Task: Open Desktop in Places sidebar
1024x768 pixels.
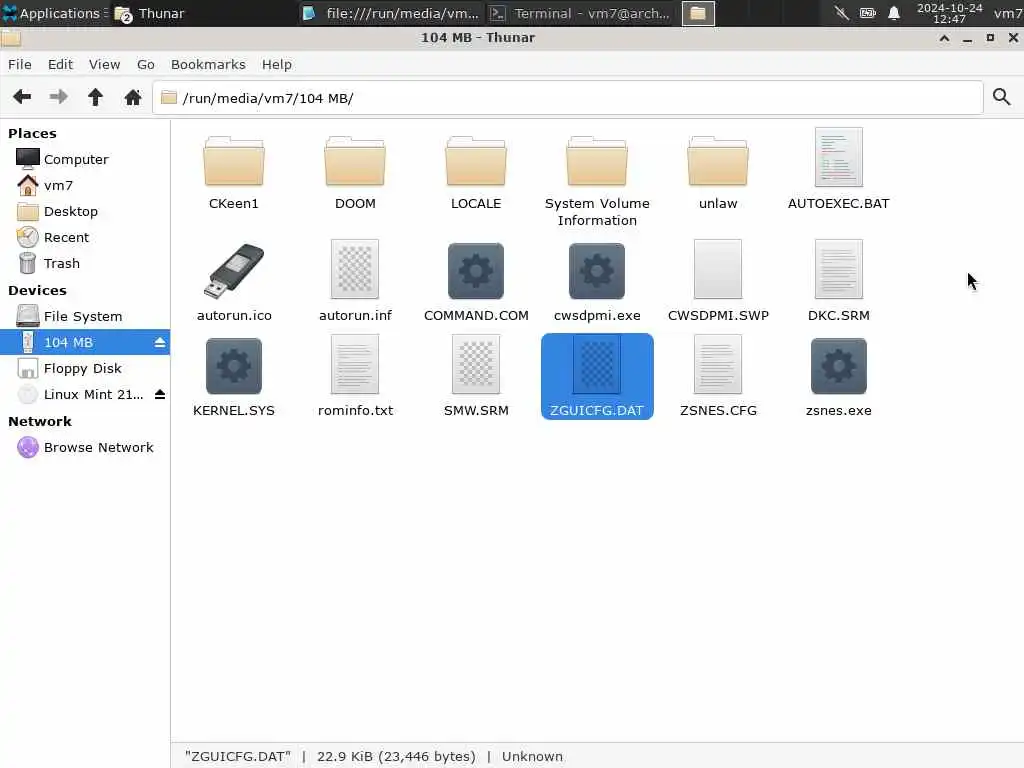Action: 85,212
